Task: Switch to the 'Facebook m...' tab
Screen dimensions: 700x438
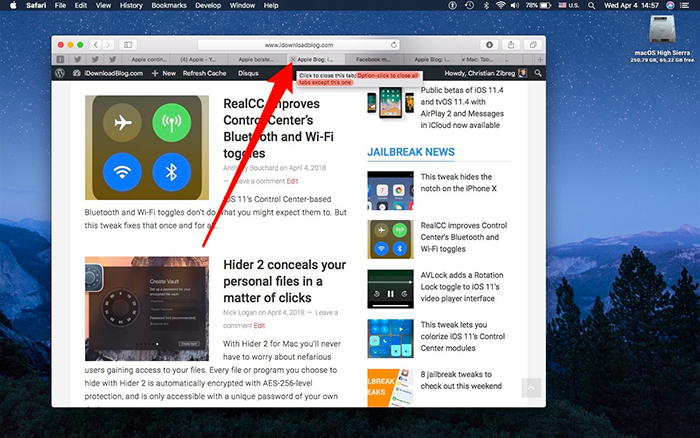Action: coord(374,59)
